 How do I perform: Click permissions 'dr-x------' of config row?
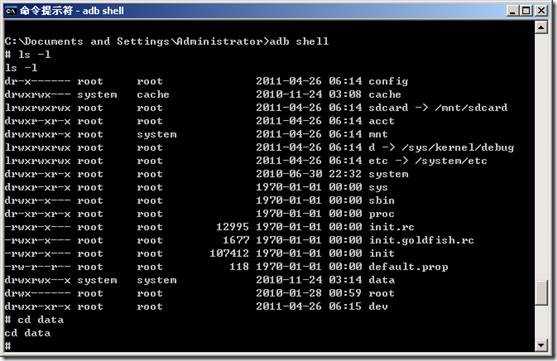tap(38, 81)
